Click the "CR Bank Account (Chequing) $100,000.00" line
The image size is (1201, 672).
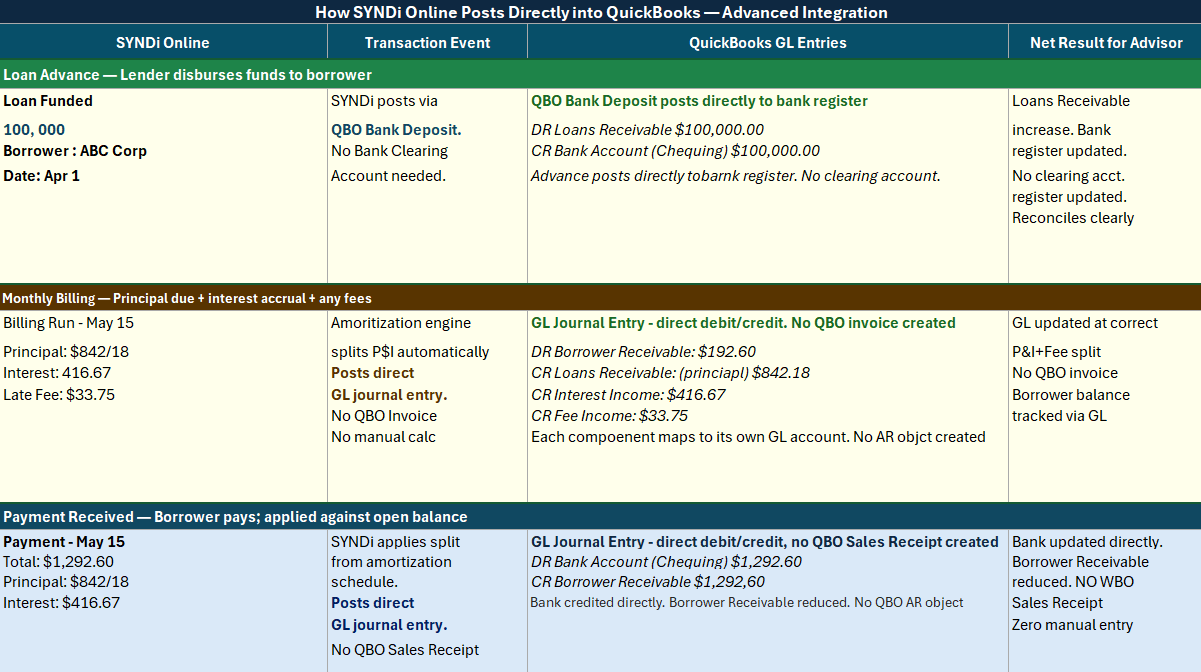[675, 151]
